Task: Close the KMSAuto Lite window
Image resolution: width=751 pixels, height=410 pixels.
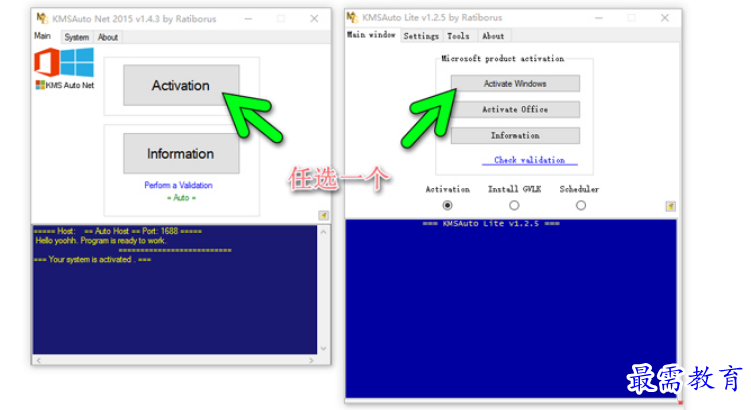Action: pyautogui.click(x=665, y=18)
